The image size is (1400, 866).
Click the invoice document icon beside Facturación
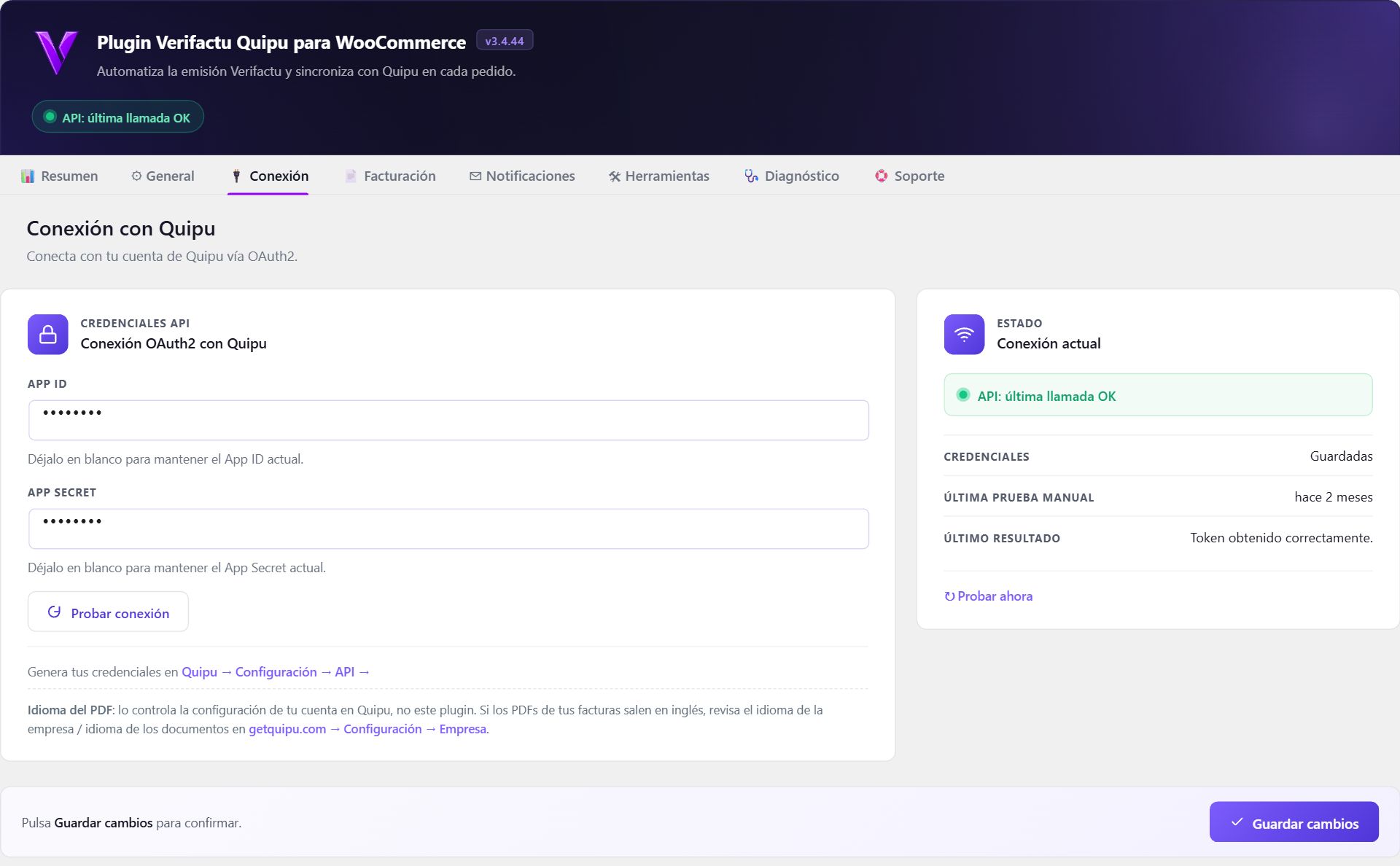tap(351, 176)
